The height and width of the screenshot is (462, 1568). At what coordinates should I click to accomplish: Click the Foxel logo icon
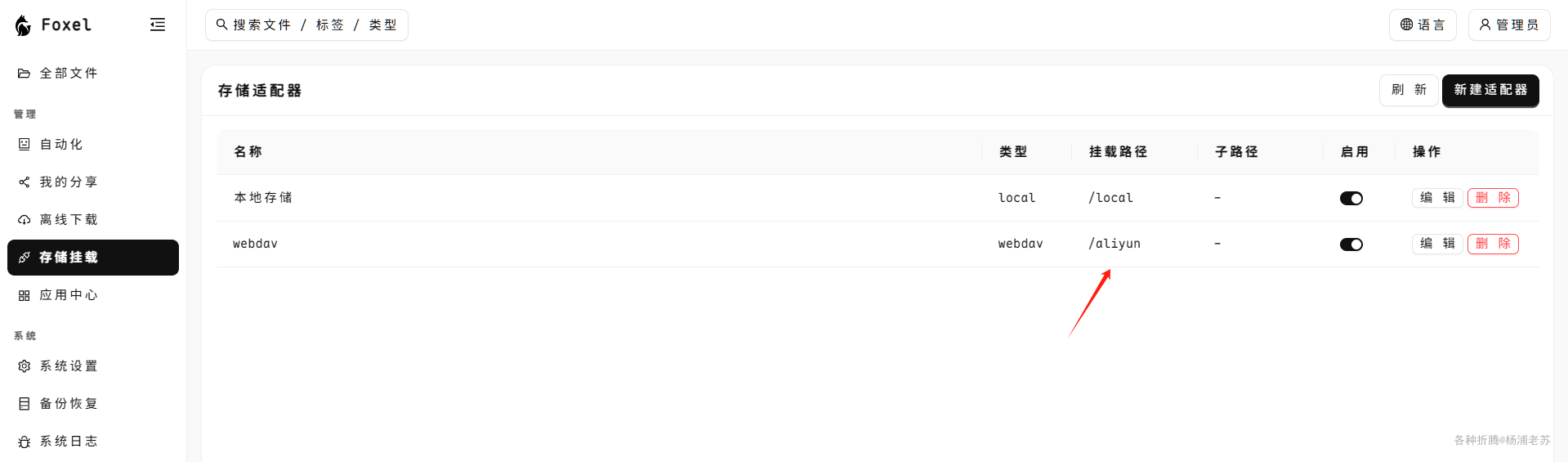24,25
